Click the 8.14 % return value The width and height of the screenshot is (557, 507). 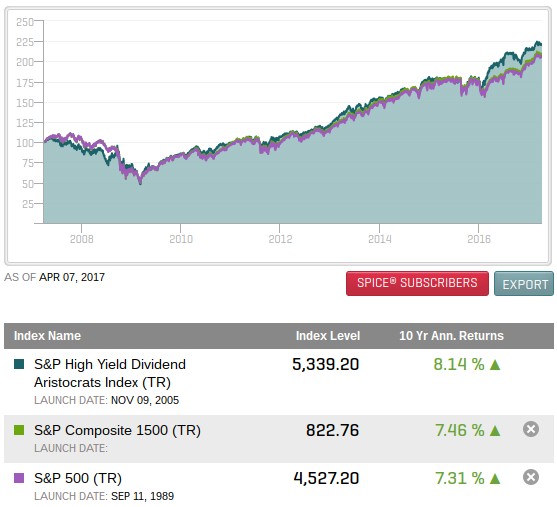click(459, 364)
